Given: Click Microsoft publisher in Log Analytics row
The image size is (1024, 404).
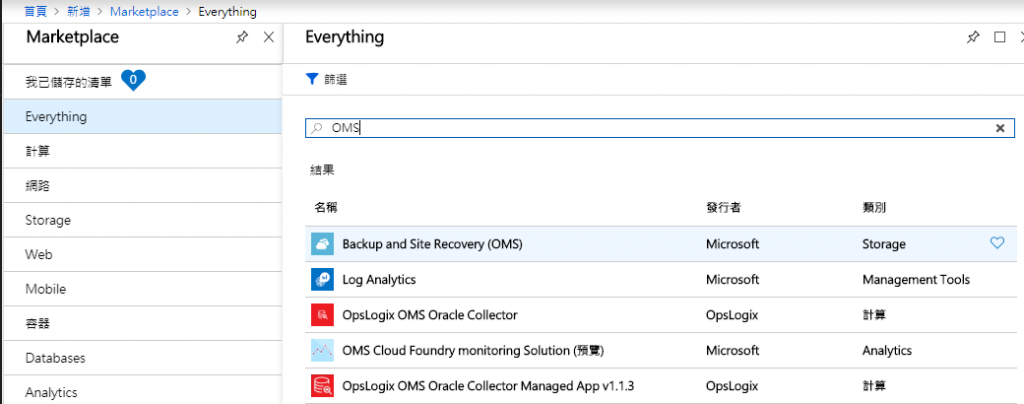Looking at the screenshot, I should click(x=732, y=279).
